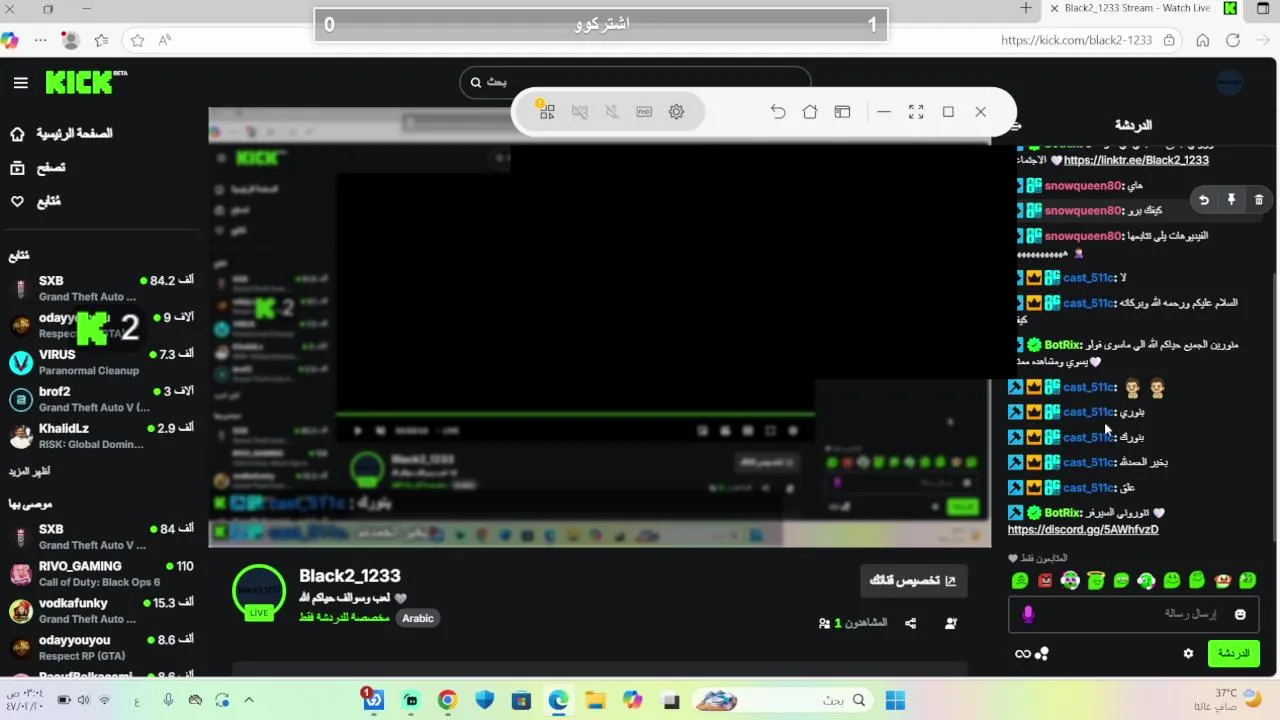The width and height of the screenshot is (1280, 720).
Task: Open the brof2 channel in followed list
Action: (100, 399)
